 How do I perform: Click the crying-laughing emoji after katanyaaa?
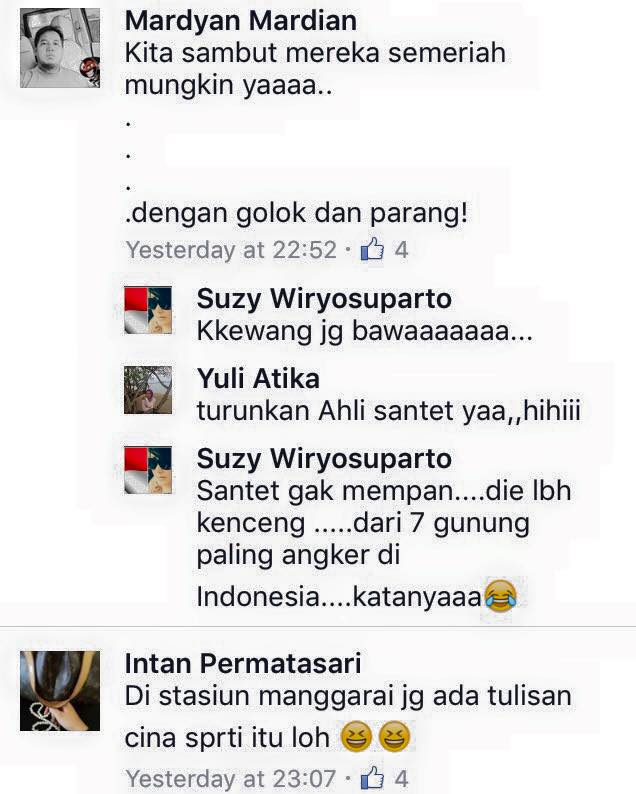[x=501, y=596]
